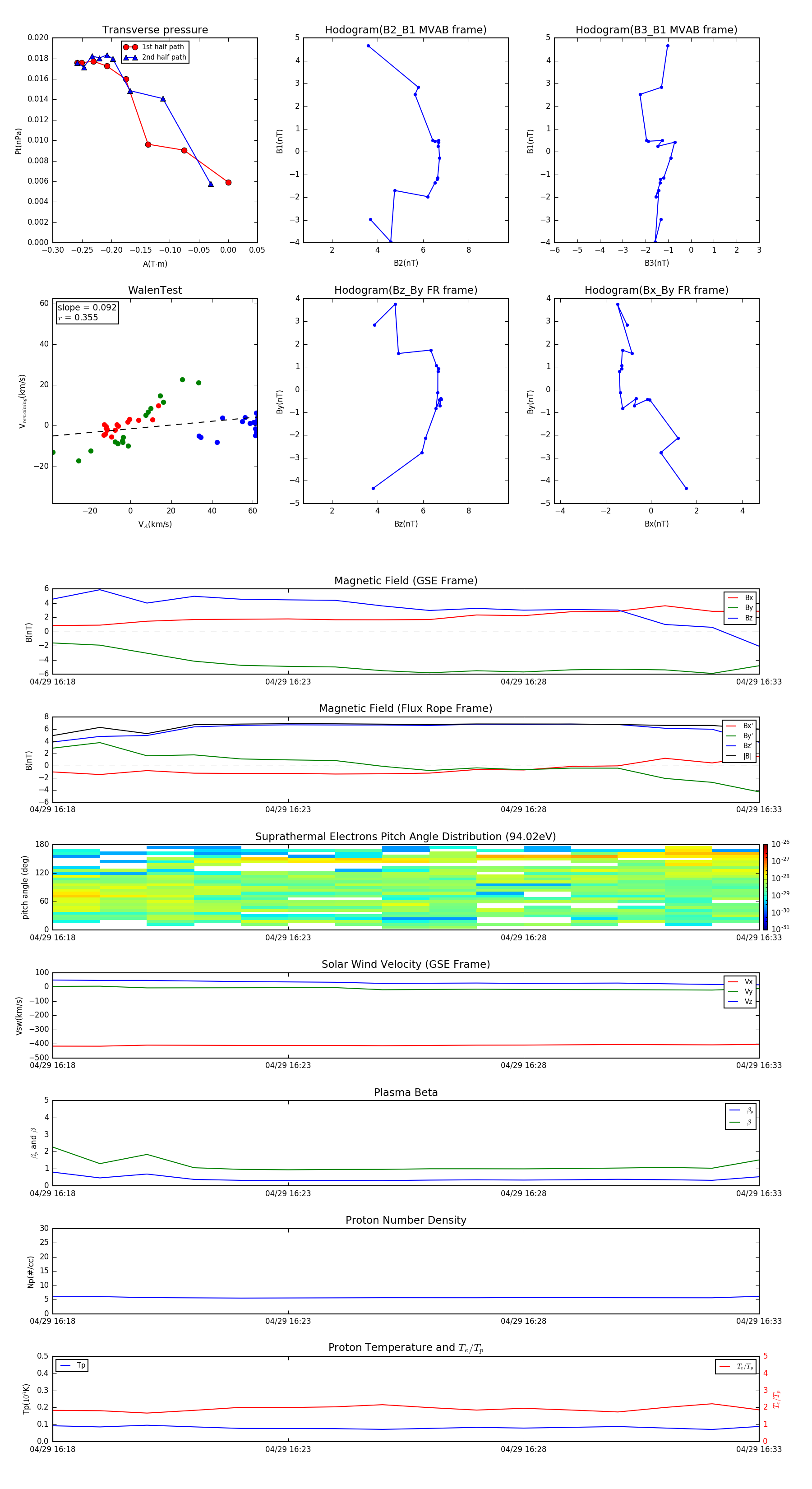Click the last blue triangle of 2nd half path
812x1489 pixels.
(x=211, y=184)
